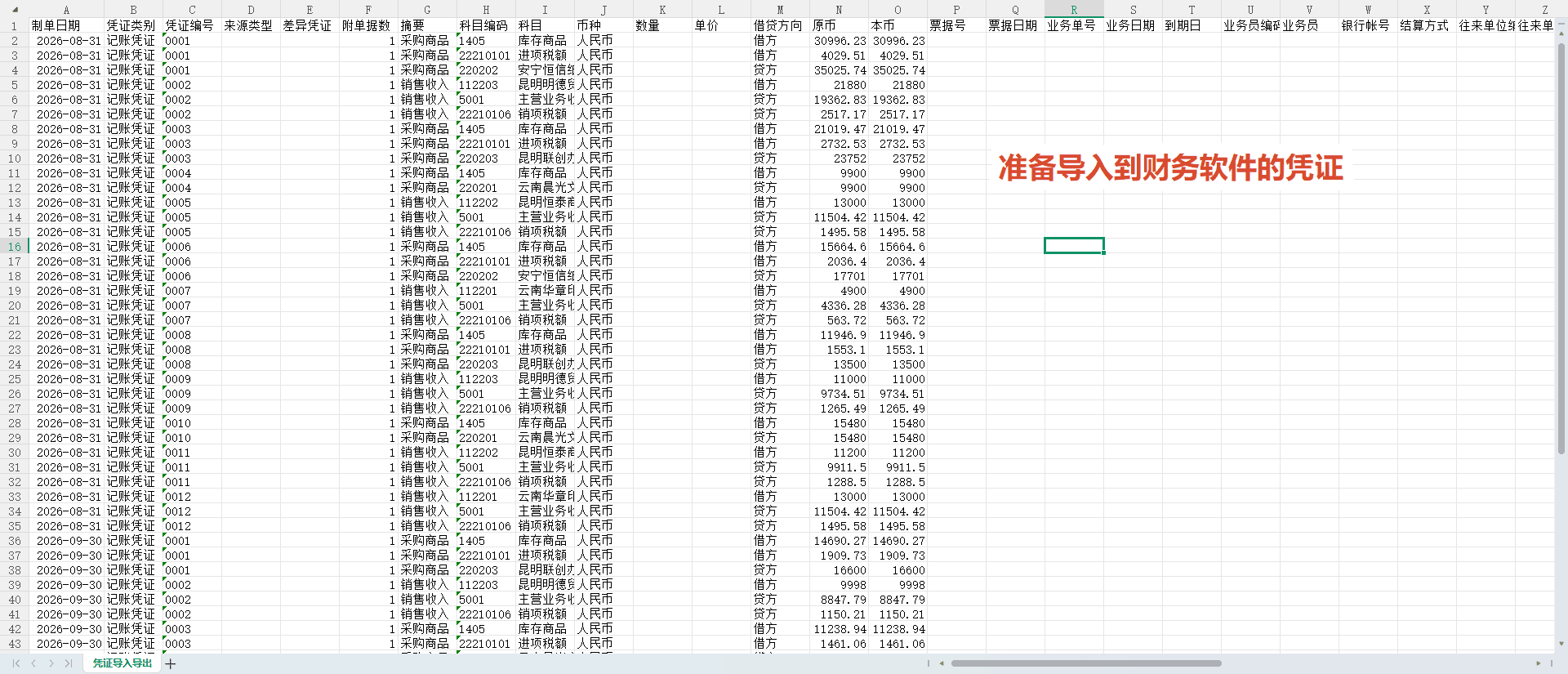Select the row 1 header
This screenshot has height=674, width=1568.
pos(14,26)
